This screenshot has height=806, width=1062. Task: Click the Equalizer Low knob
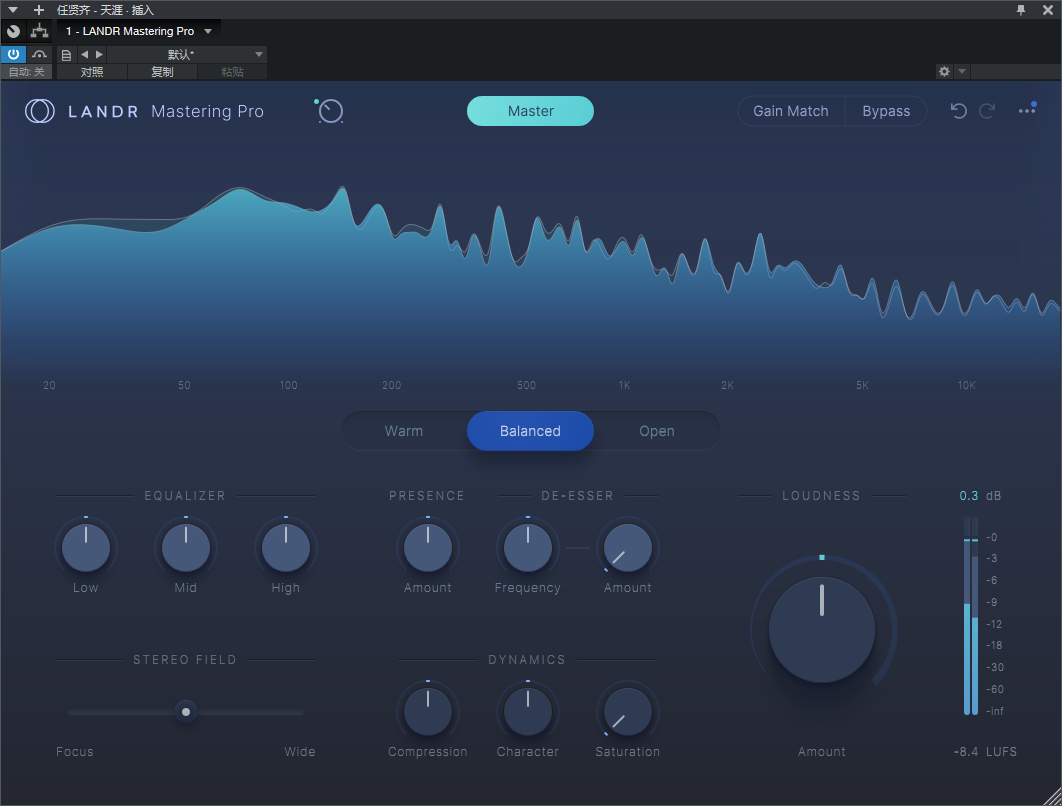click(x=86, y=547)
